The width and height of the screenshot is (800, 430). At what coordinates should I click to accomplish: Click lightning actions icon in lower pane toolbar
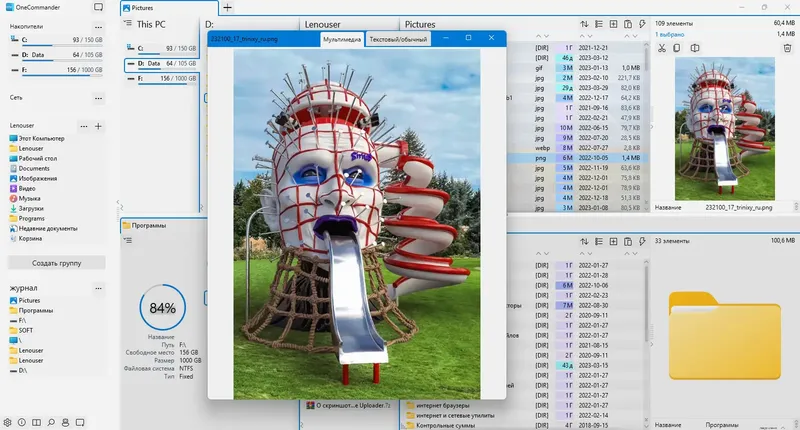(x=642, y=241)
